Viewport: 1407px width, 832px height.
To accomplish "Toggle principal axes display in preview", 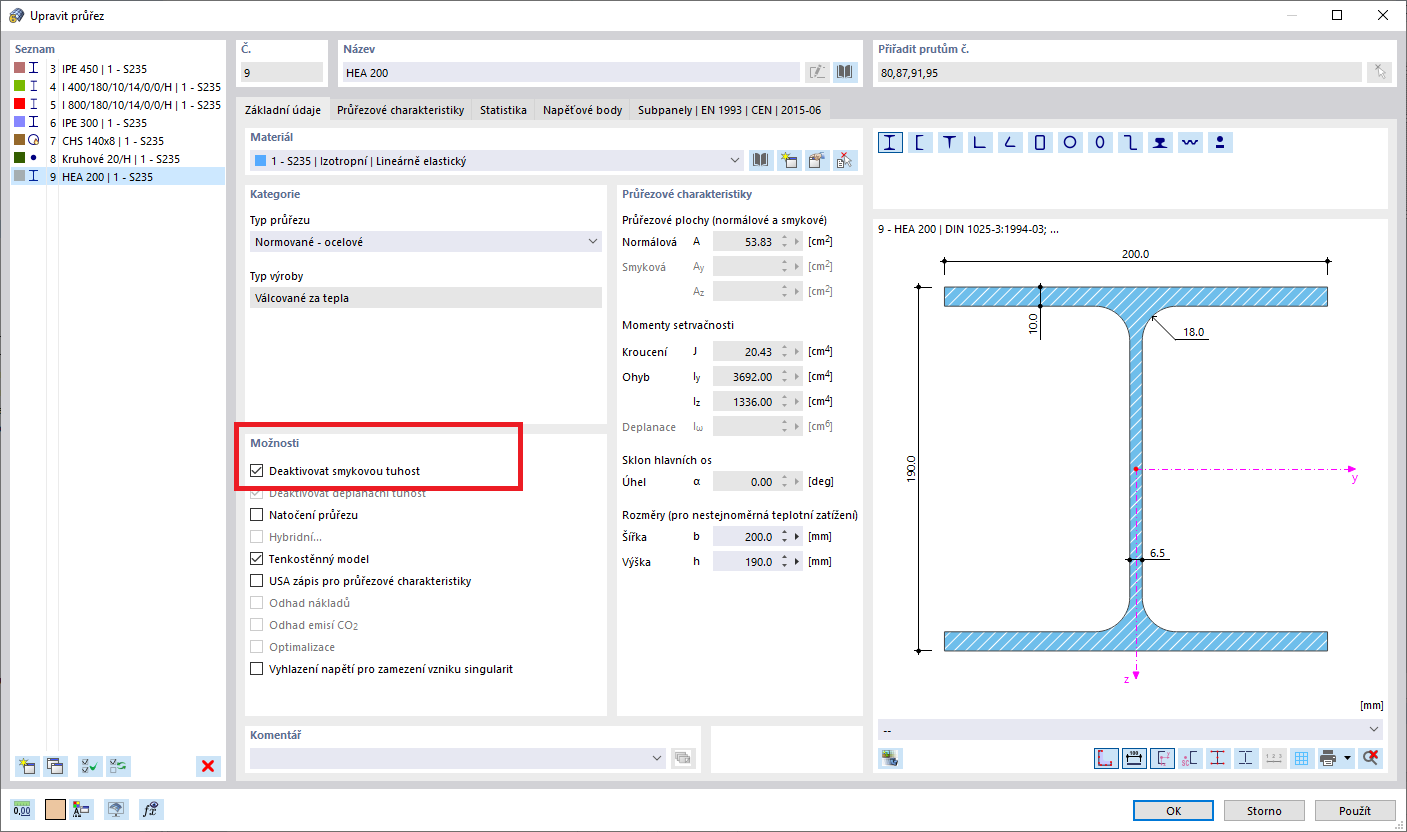I will click(1162, 758).
